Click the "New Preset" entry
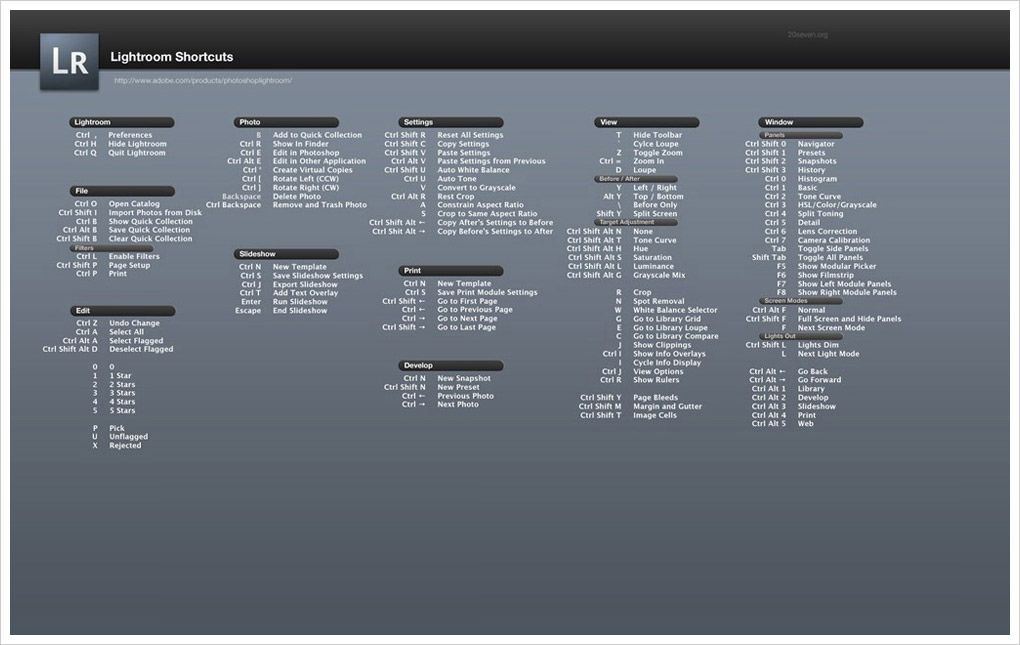Image resolution: width=1020 pixels, height=645 pixels. coord(459,388)
